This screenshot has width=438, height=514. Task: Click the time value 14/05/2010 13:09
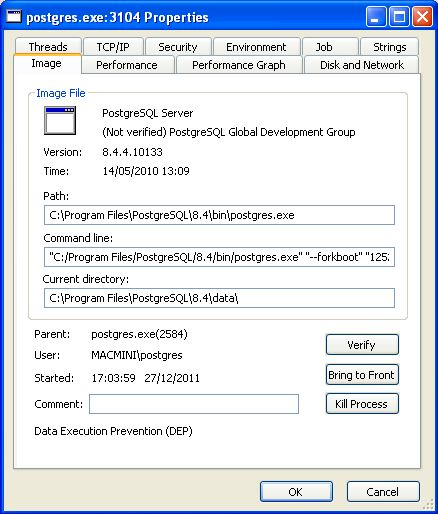point(146,171)
